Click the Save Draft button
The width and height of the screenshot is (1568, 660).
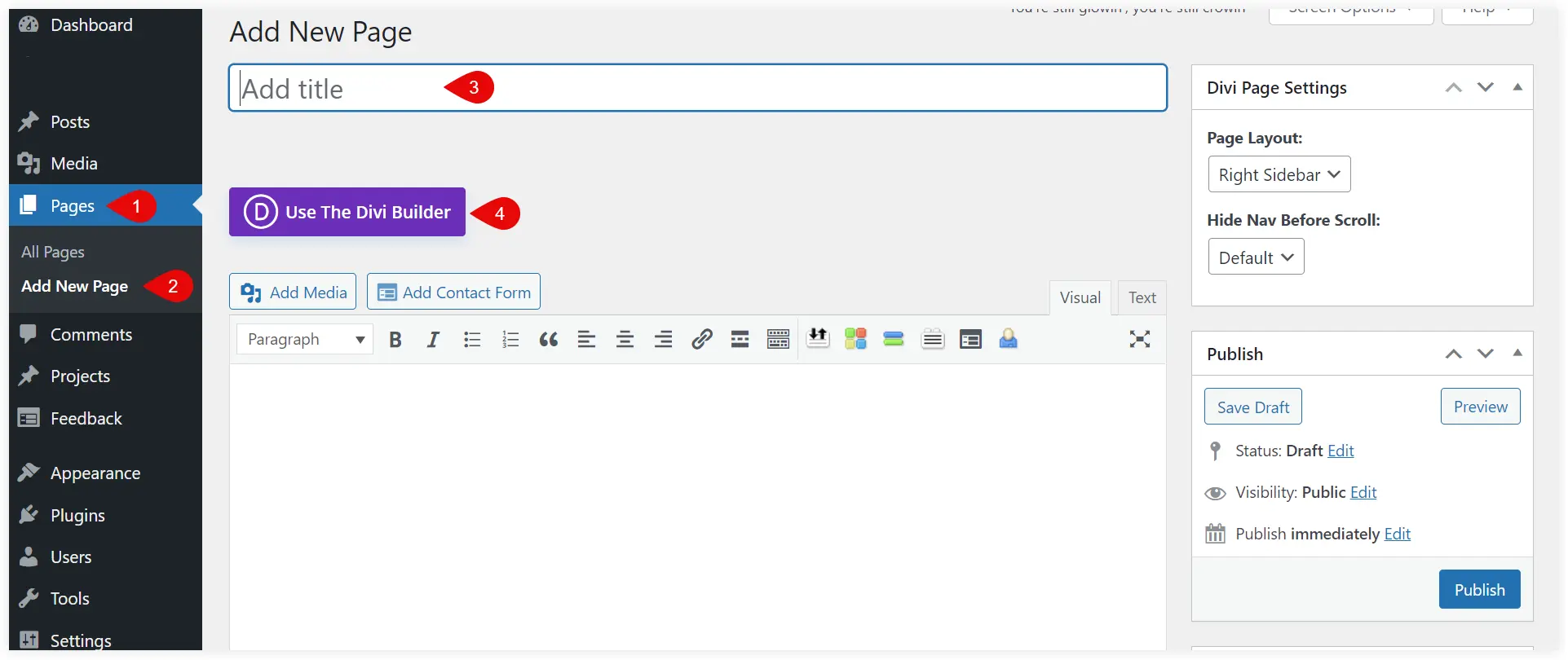pyautogui.click(x=1253, y=407)
